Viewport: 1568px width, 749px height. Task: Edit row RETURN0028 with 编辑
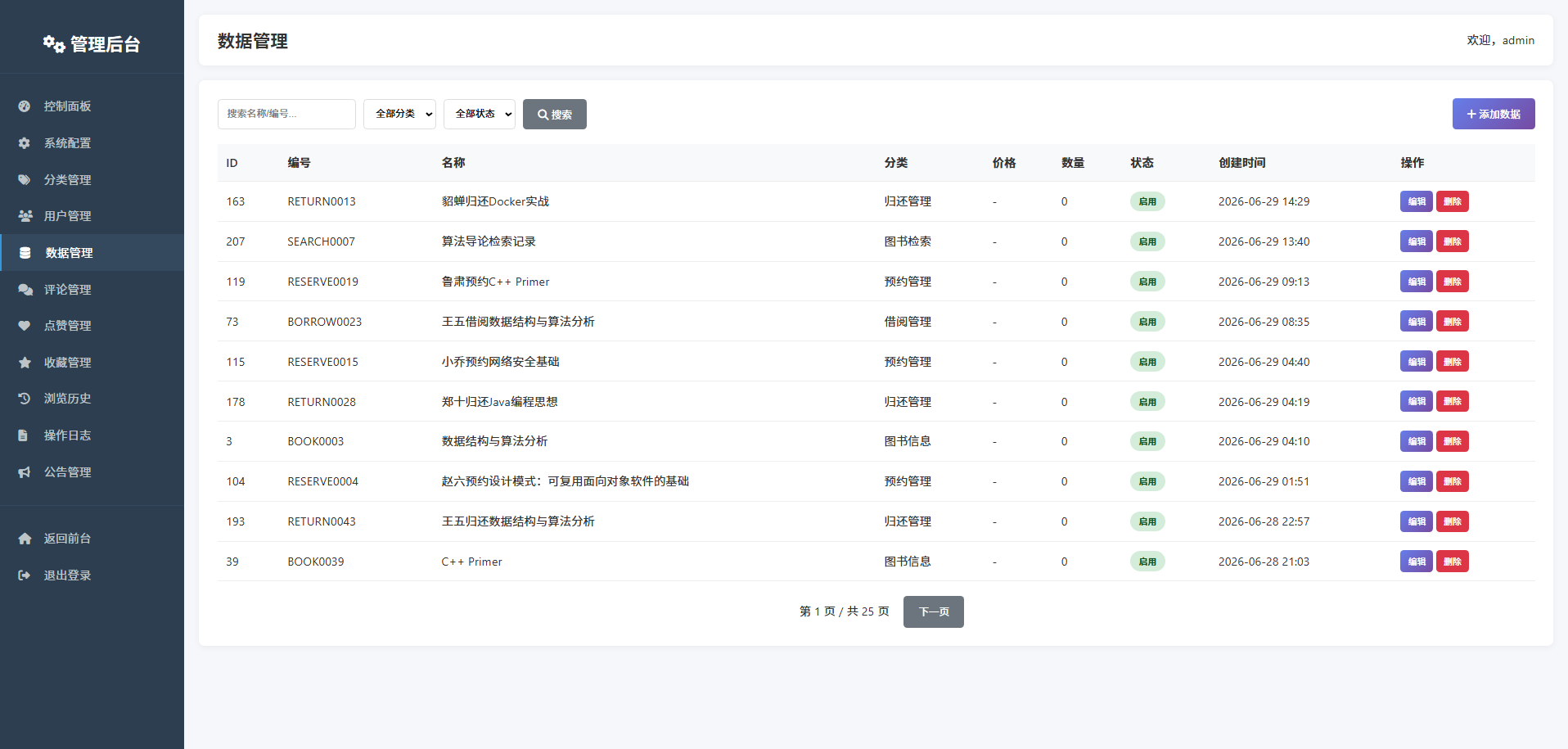point(1417,401)
